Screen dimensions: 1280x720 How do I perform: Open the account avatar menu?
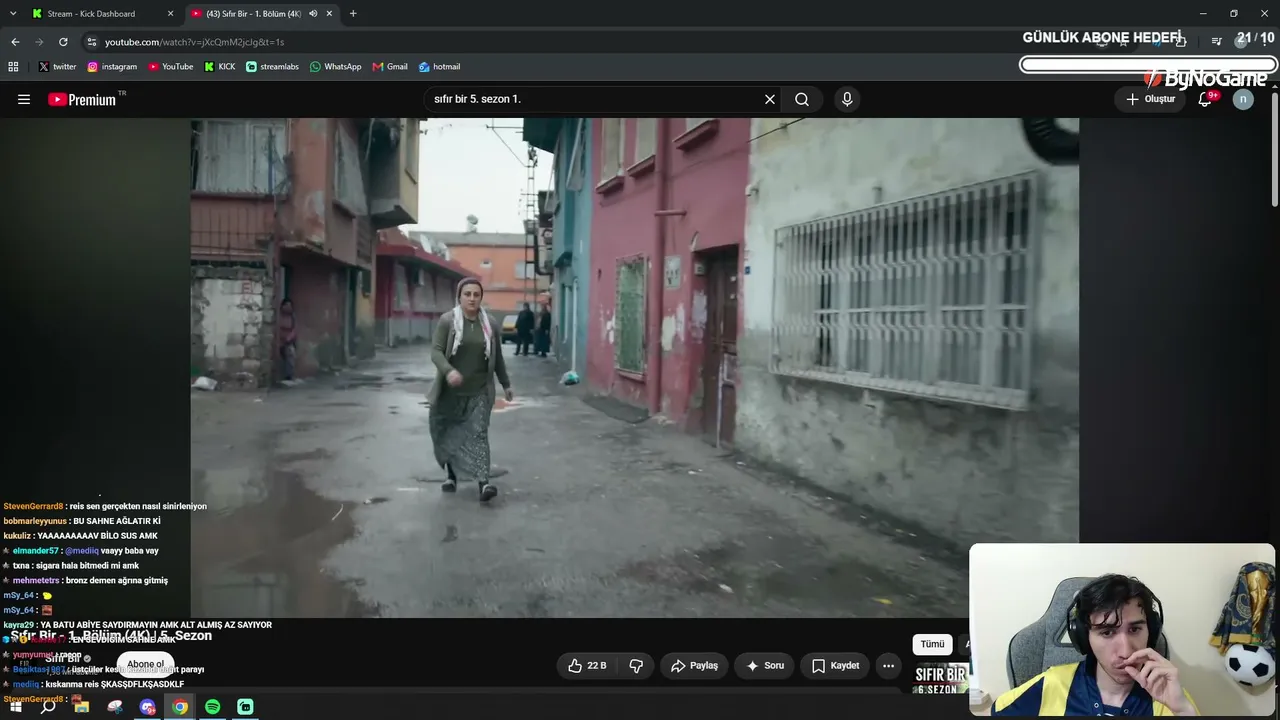tap(1243, 99)
